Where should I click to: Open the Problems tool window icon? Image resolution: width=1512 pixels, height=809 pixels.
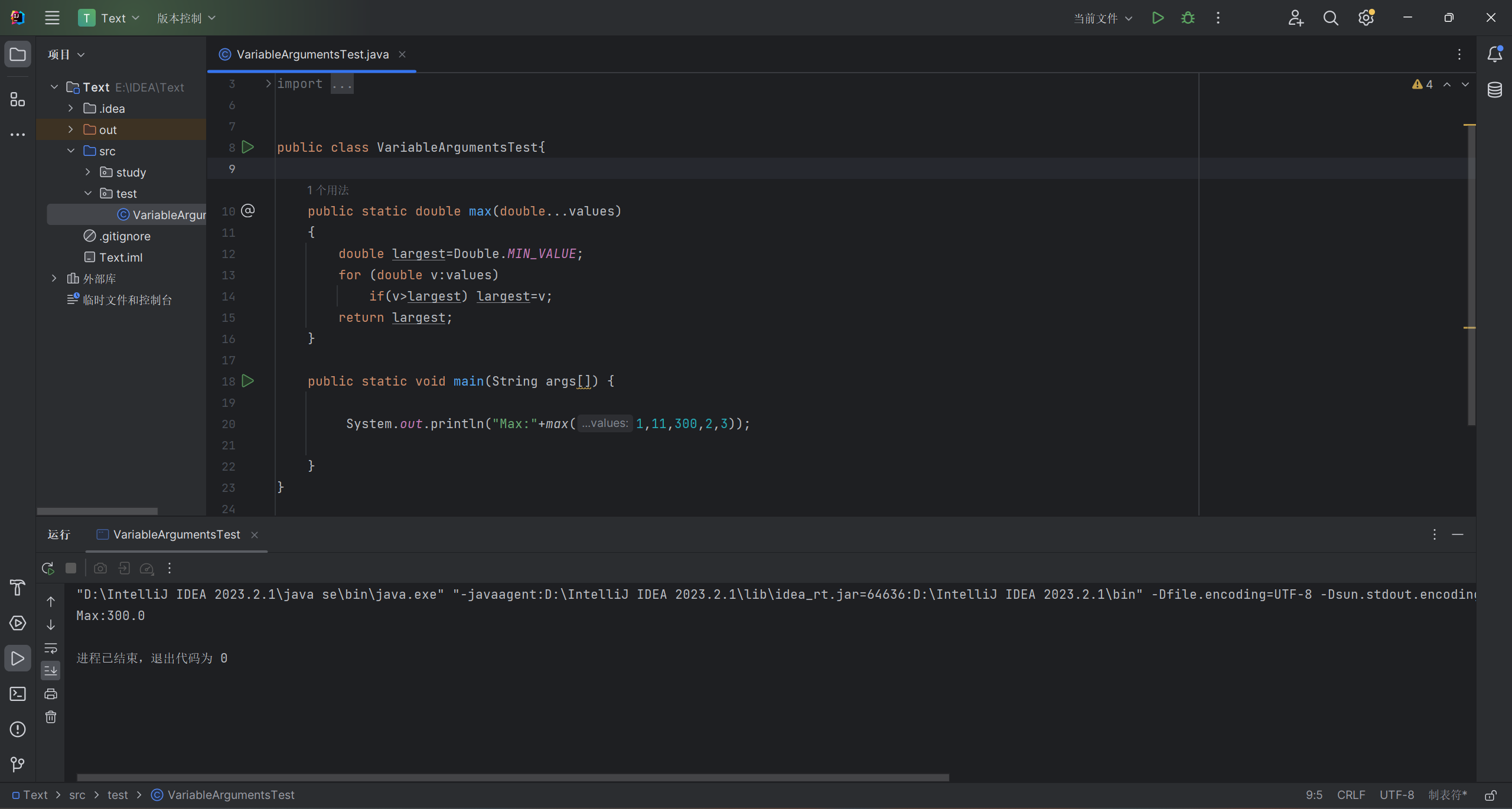tap(18, 729)
